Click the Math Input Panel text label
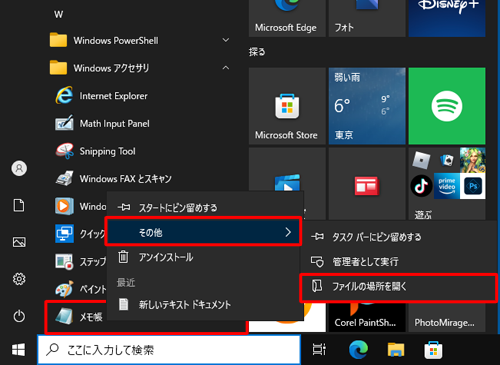Viewport: 500px width, 365px height. (114, 124)
